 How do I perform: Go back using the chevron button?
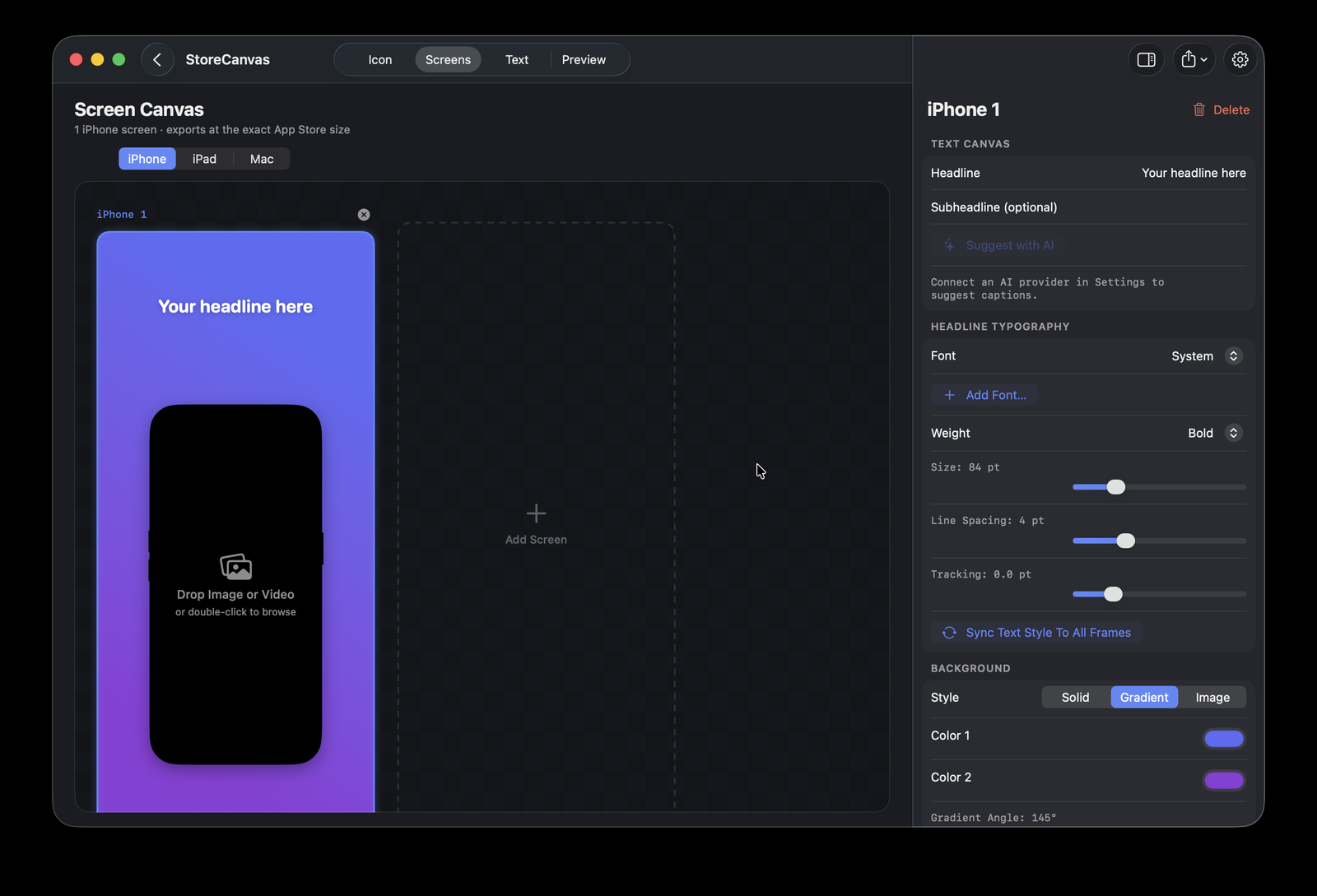point(157,59)
